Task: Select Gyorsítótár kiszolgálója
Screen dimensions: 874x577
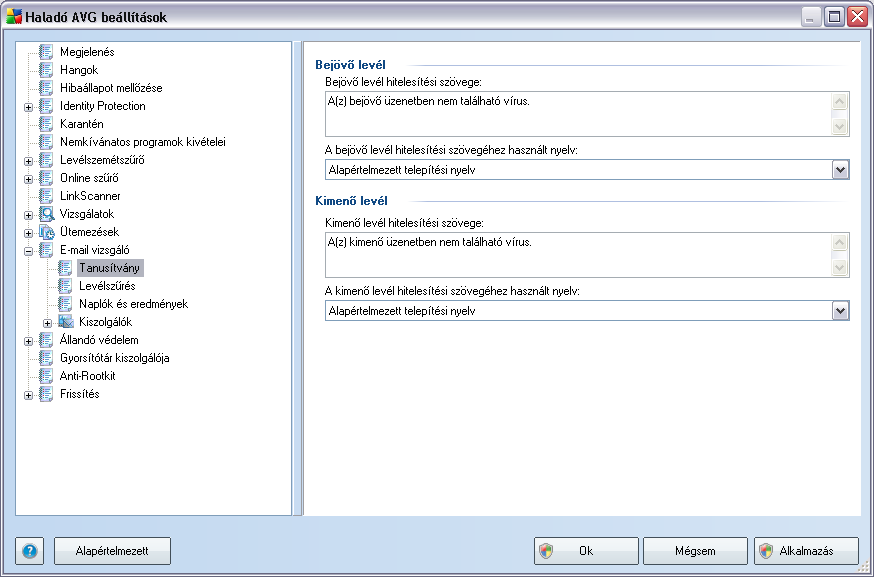Action: tap(115, 358)
